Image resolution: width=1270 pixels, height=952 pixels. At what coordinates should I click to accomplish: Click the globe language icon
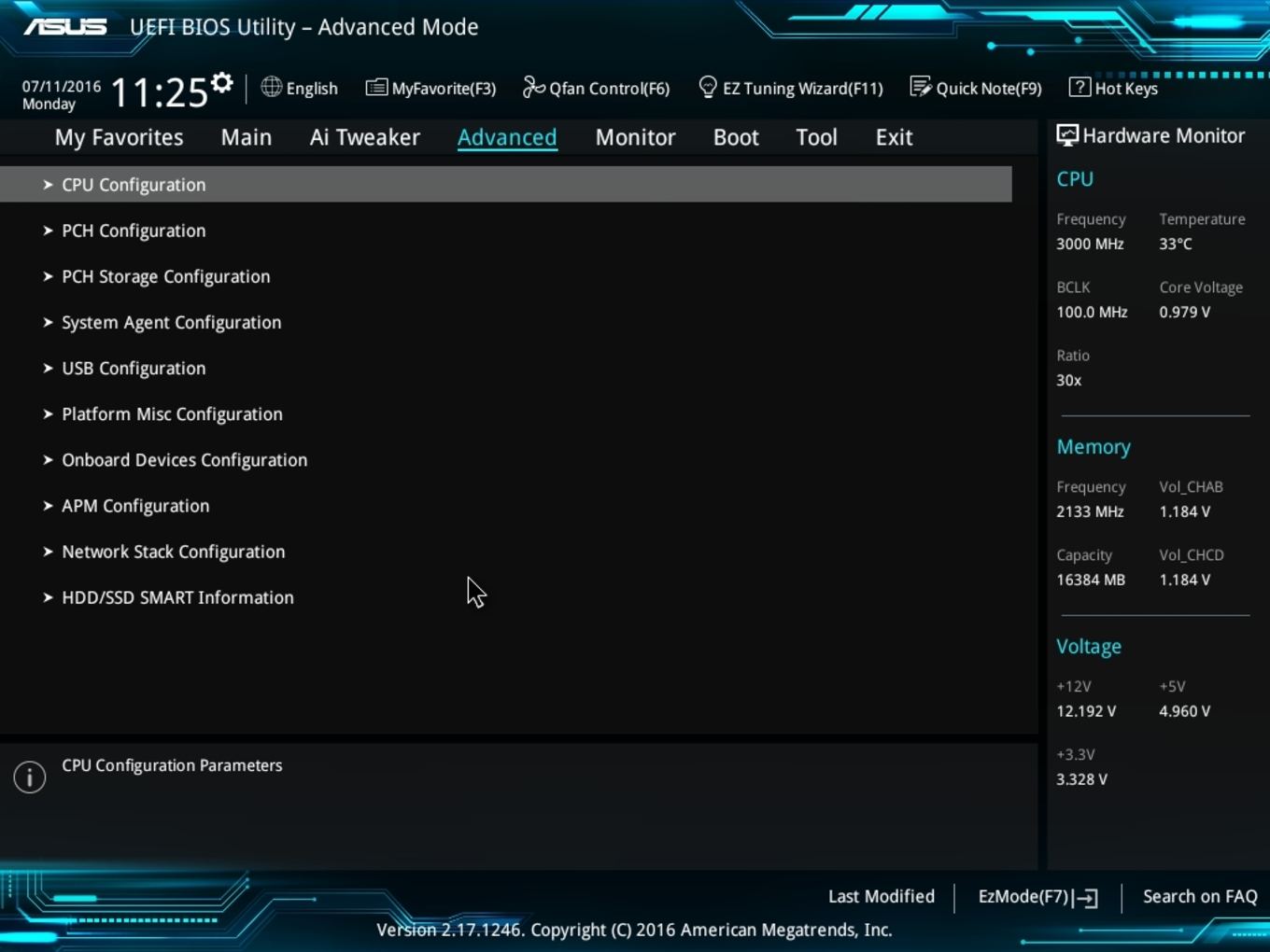point(272,87)
